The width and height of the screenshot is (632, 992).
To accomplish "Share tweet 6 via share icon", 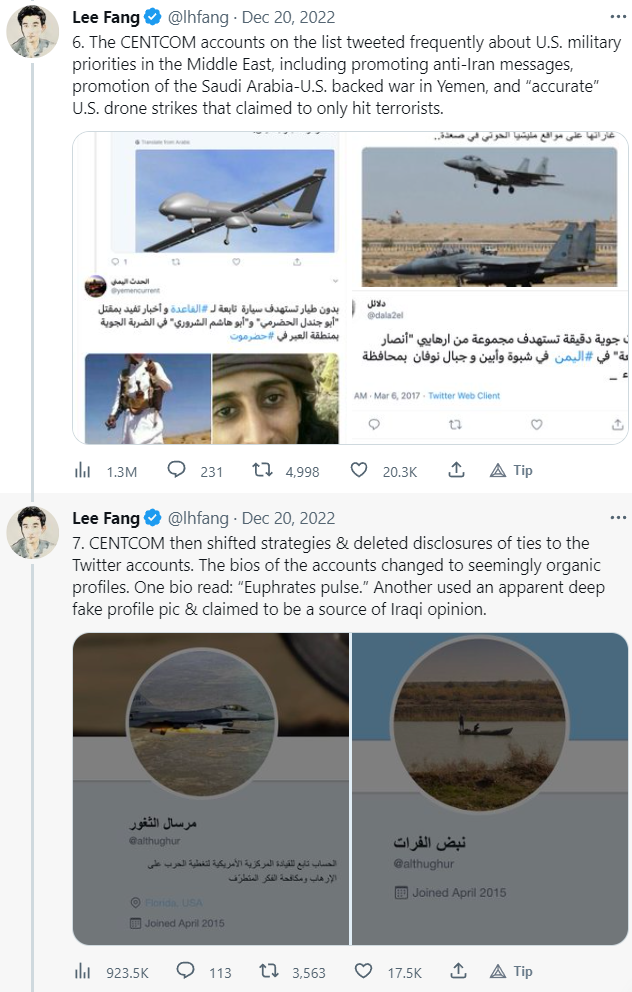I will 456,470.
